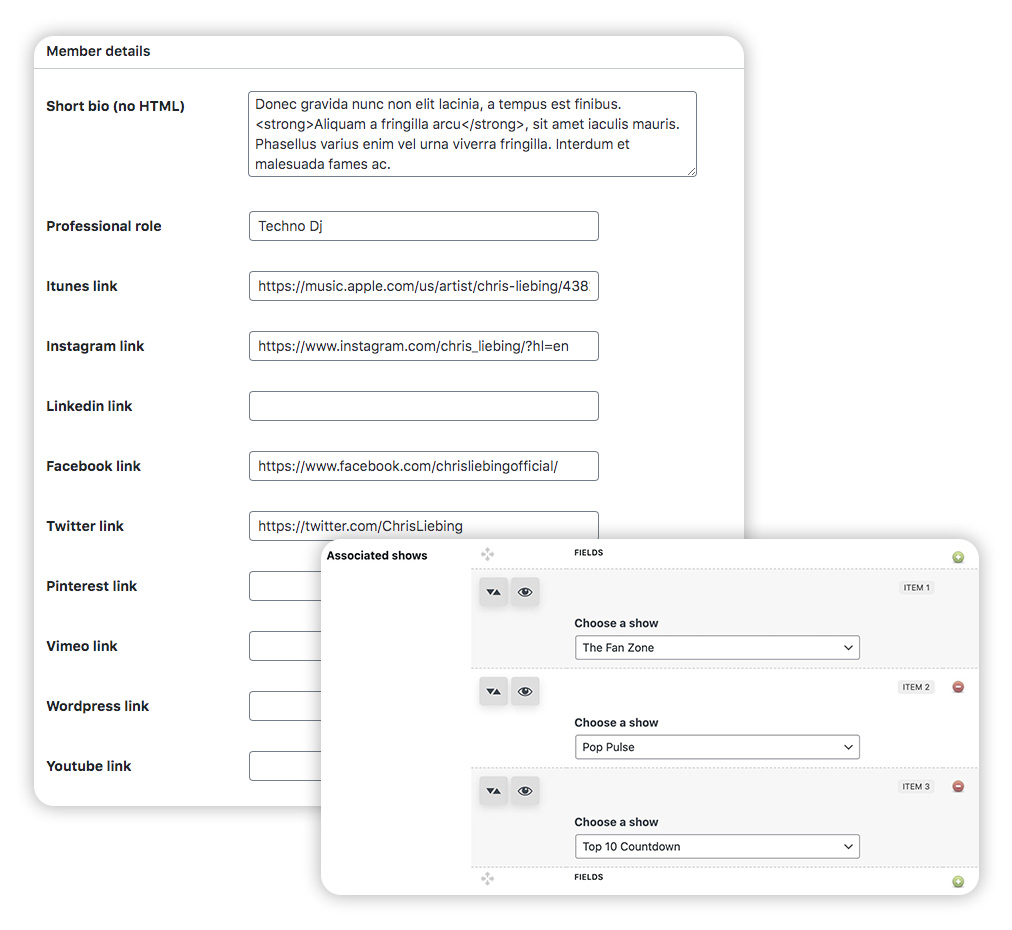The height and width of the screenshot is (930, 1012).
Task: Click the bottom green add field button
Action: (x=957, y=882)
